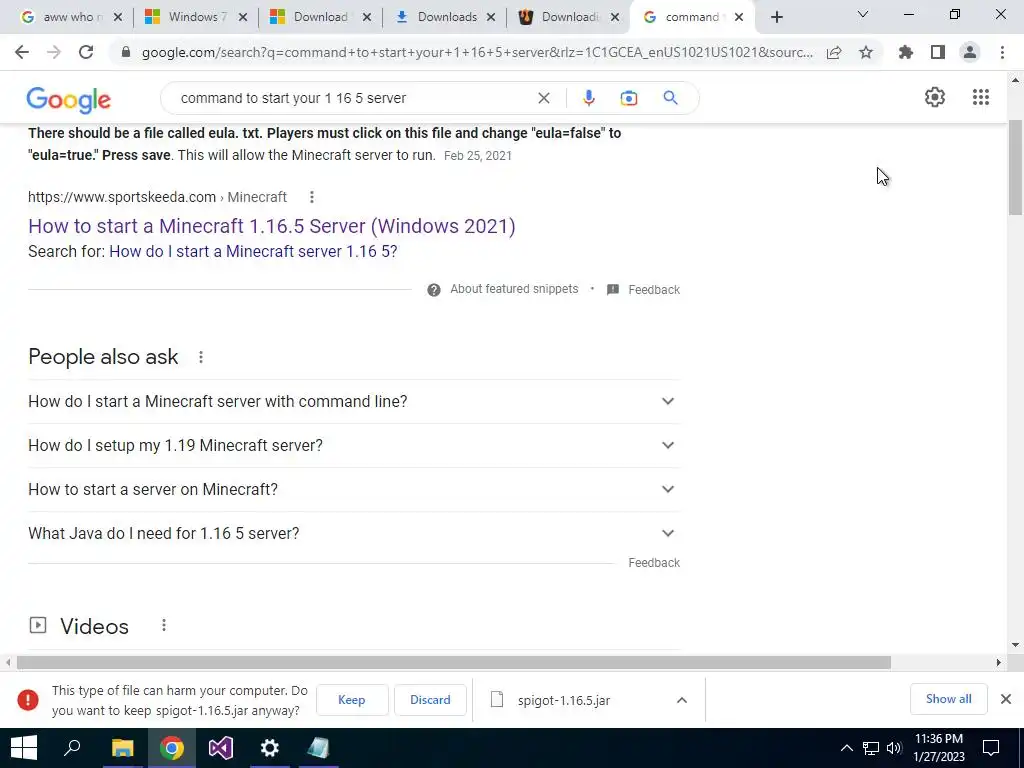The height and width of the screenshot is (768, 1024).
Task: Click the vertical scrollbar thumb
Action: (x=1016, y=167)
